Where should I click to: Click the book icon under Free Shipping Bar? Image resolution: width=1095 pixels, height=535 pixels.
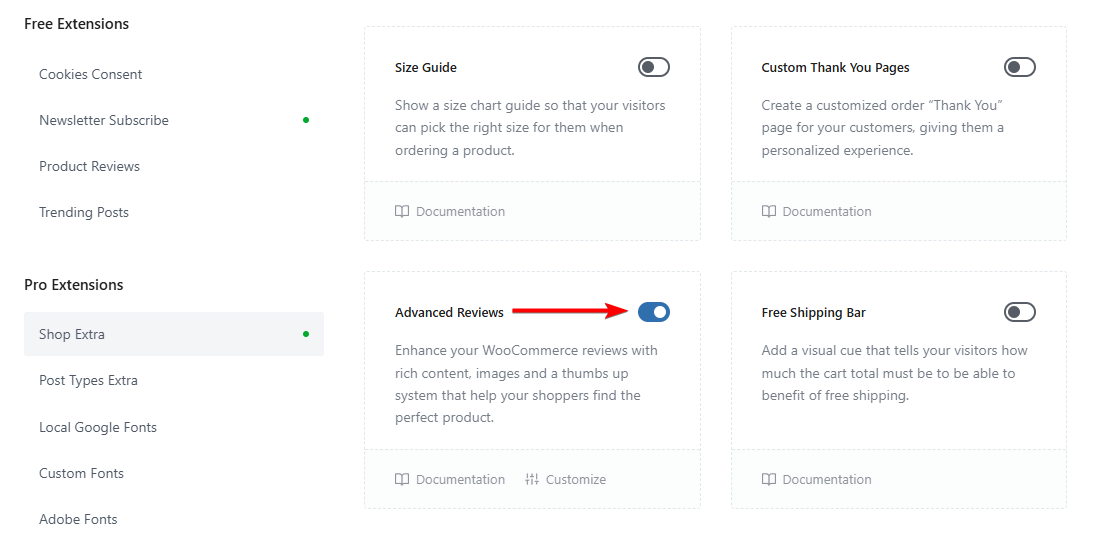768,480
